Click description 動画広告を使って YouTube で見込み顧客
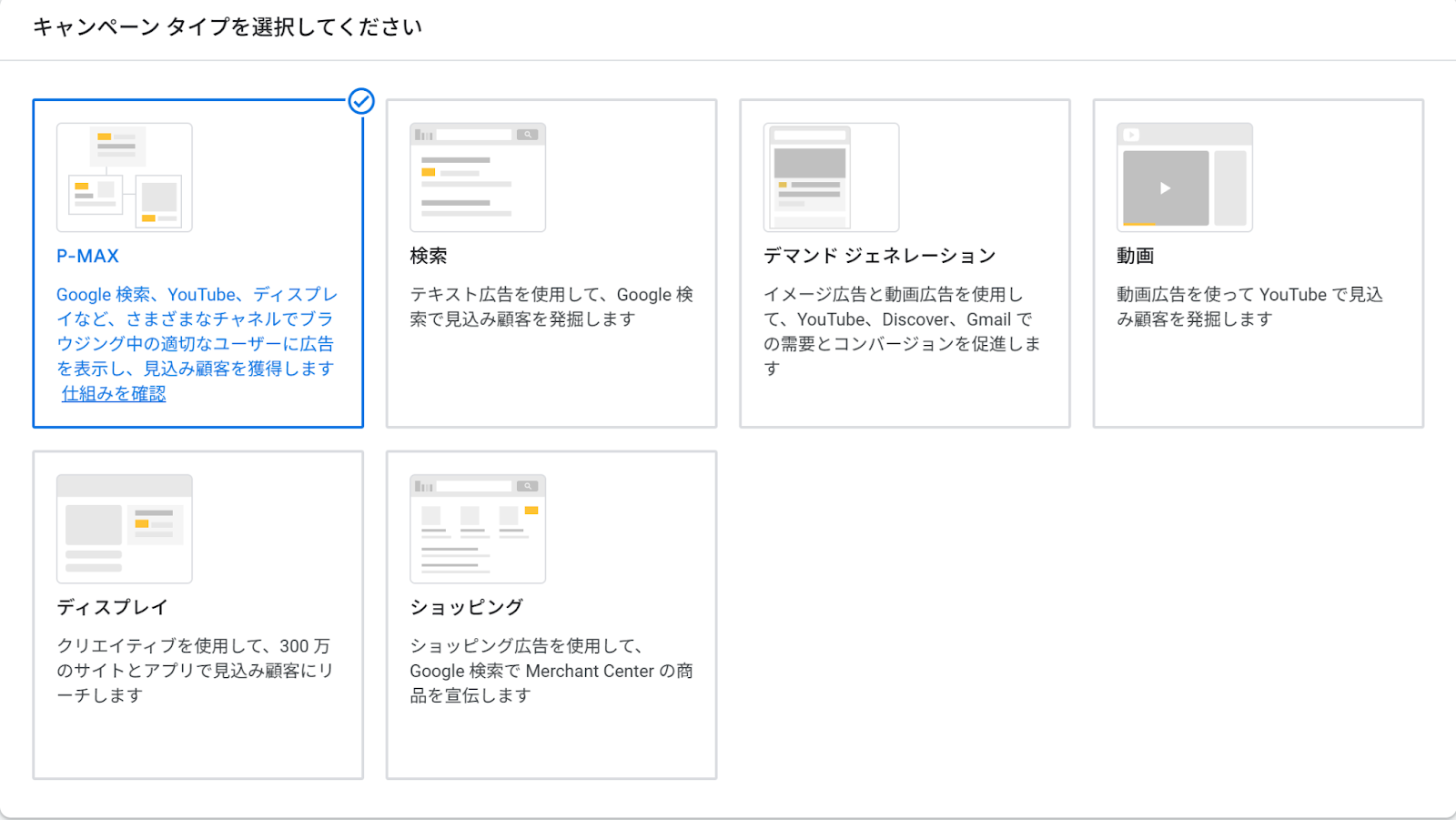The height and width of the screenshot is (820, 1456). (x=1250, y=307)
